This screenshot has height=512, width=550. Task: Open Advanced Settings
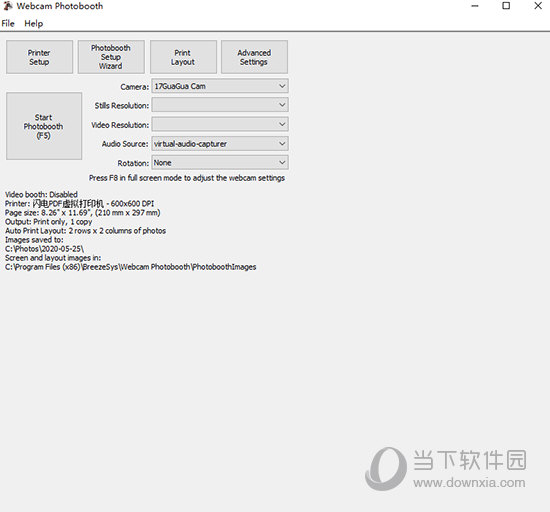tap(254, 57)
